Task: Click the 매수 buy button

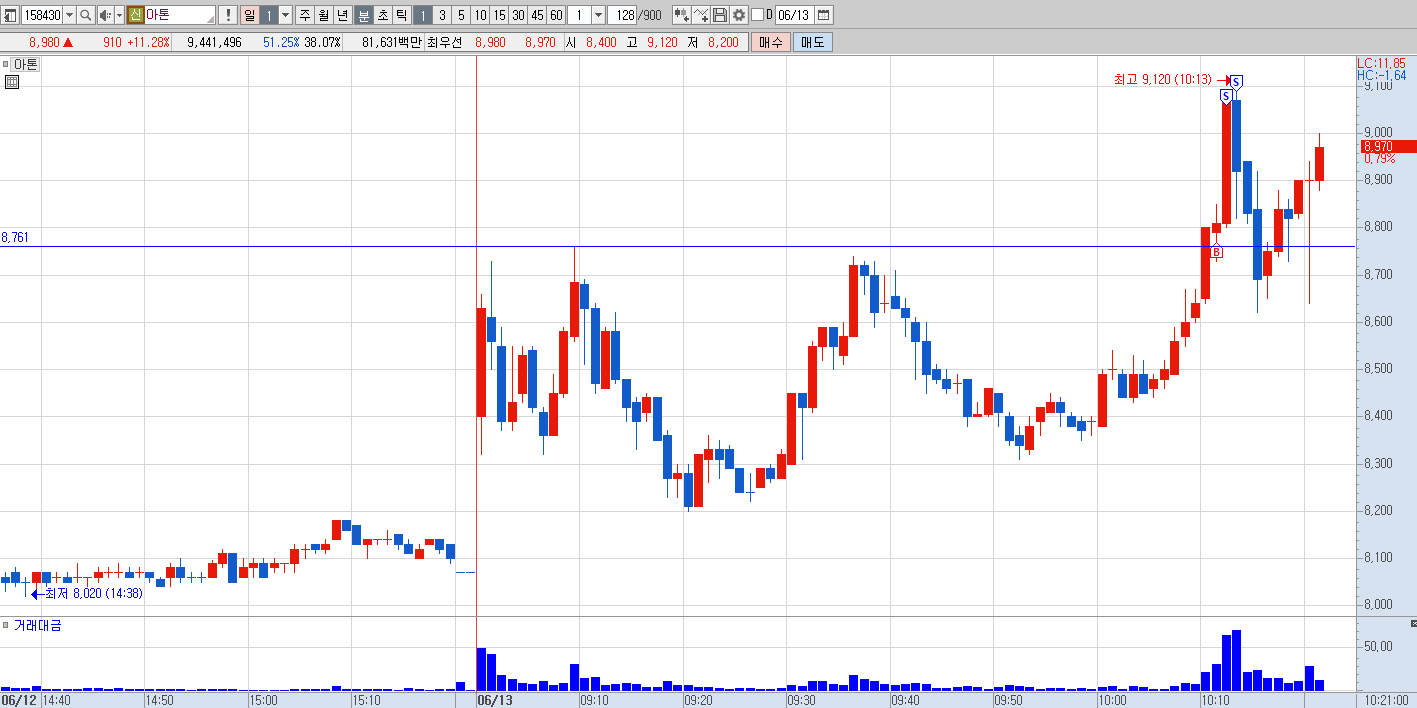Action: (770, 42)
